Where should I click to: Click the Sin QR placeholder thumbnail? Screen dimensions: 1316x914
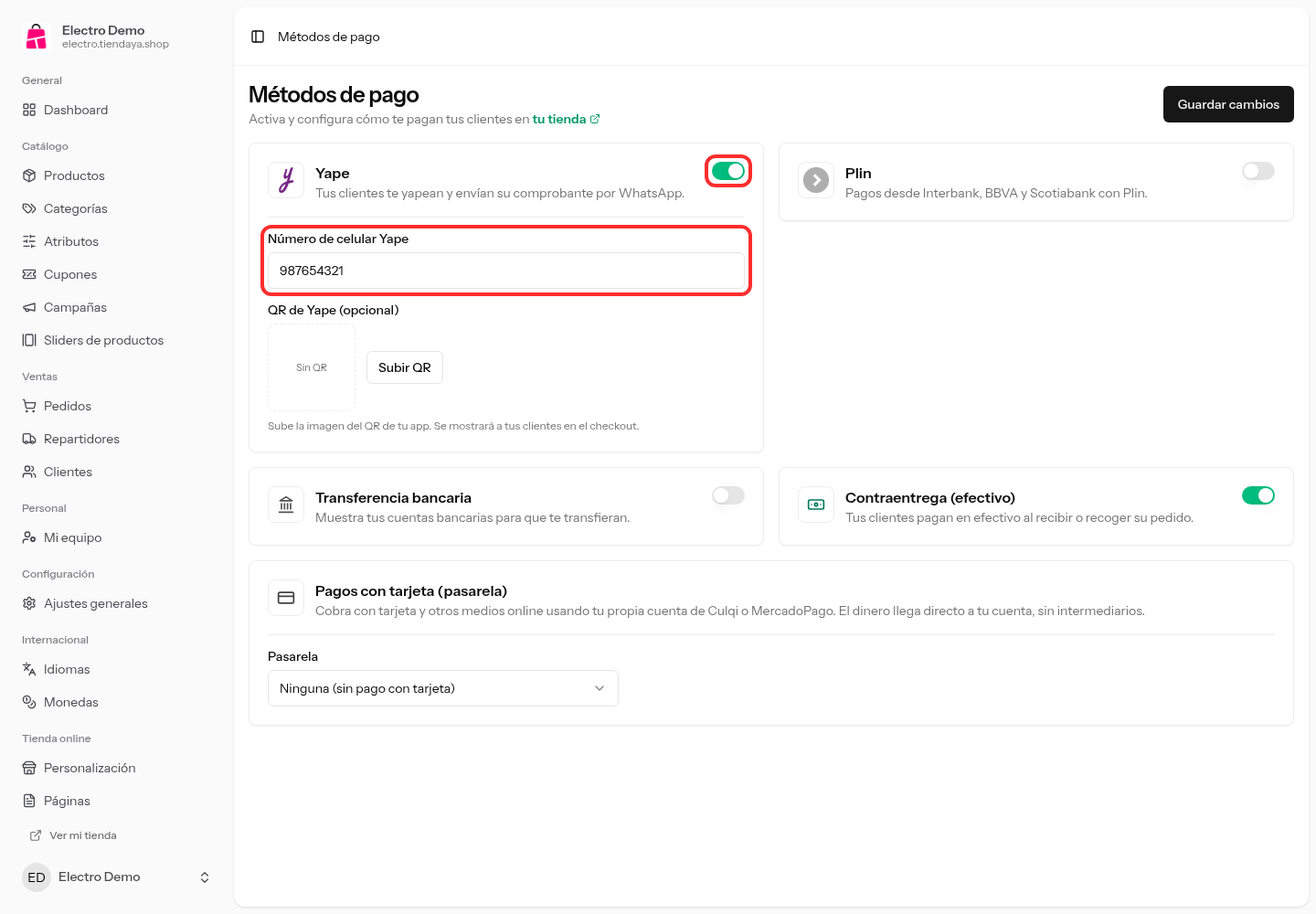312,367
